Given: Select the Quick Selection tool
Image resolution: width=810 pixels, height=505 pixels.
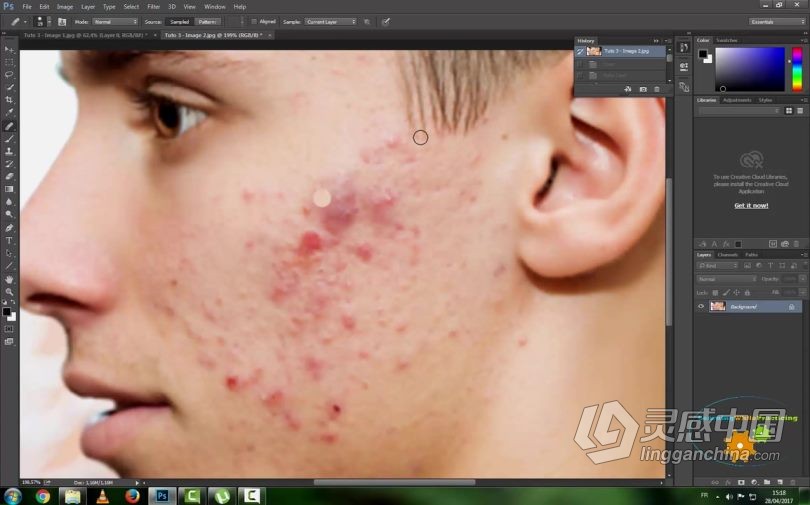Looking at the screenshot, I should [9, 88].
